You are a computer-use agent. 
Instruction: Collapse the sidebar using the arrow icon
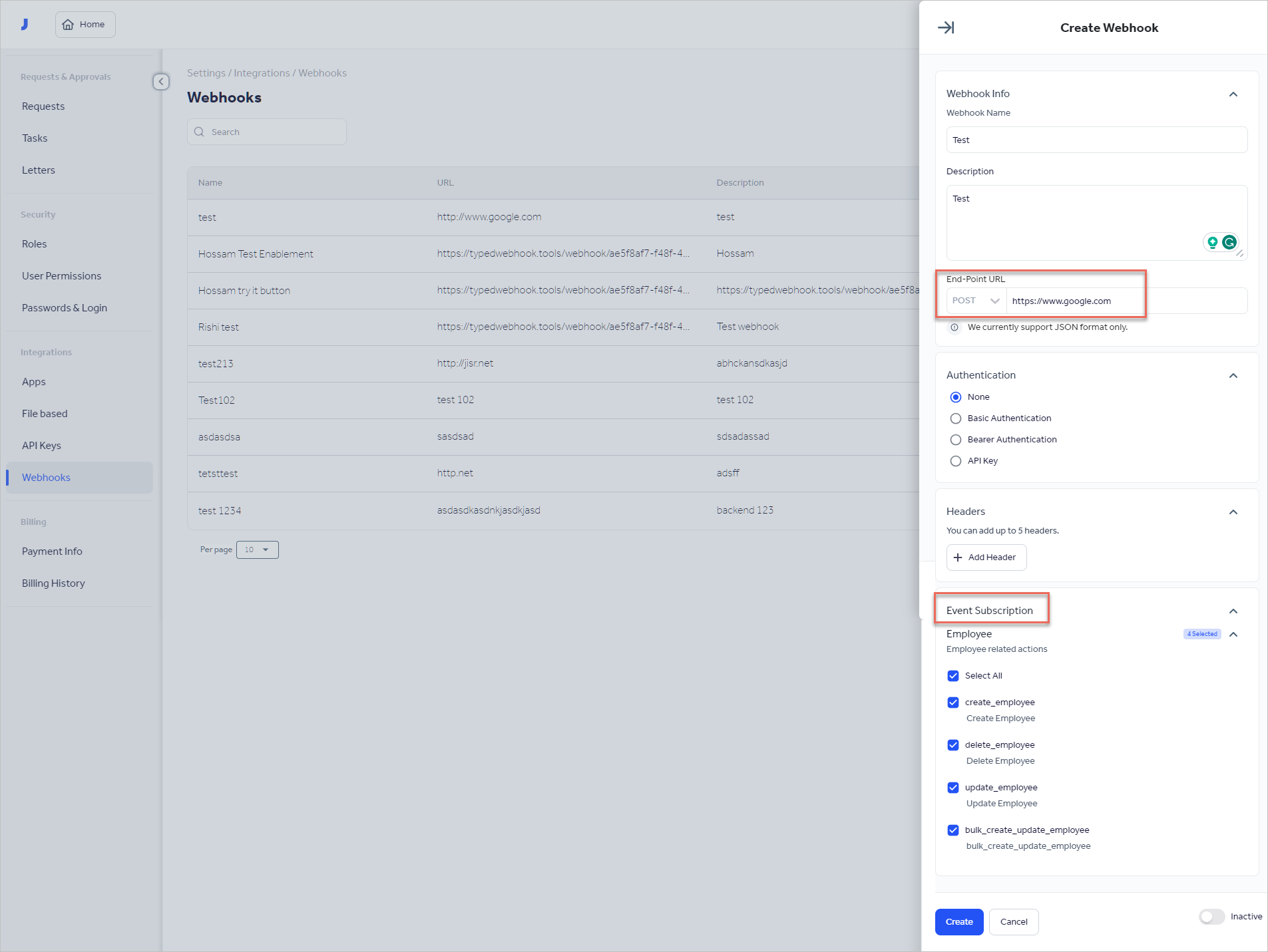(160, 82)
